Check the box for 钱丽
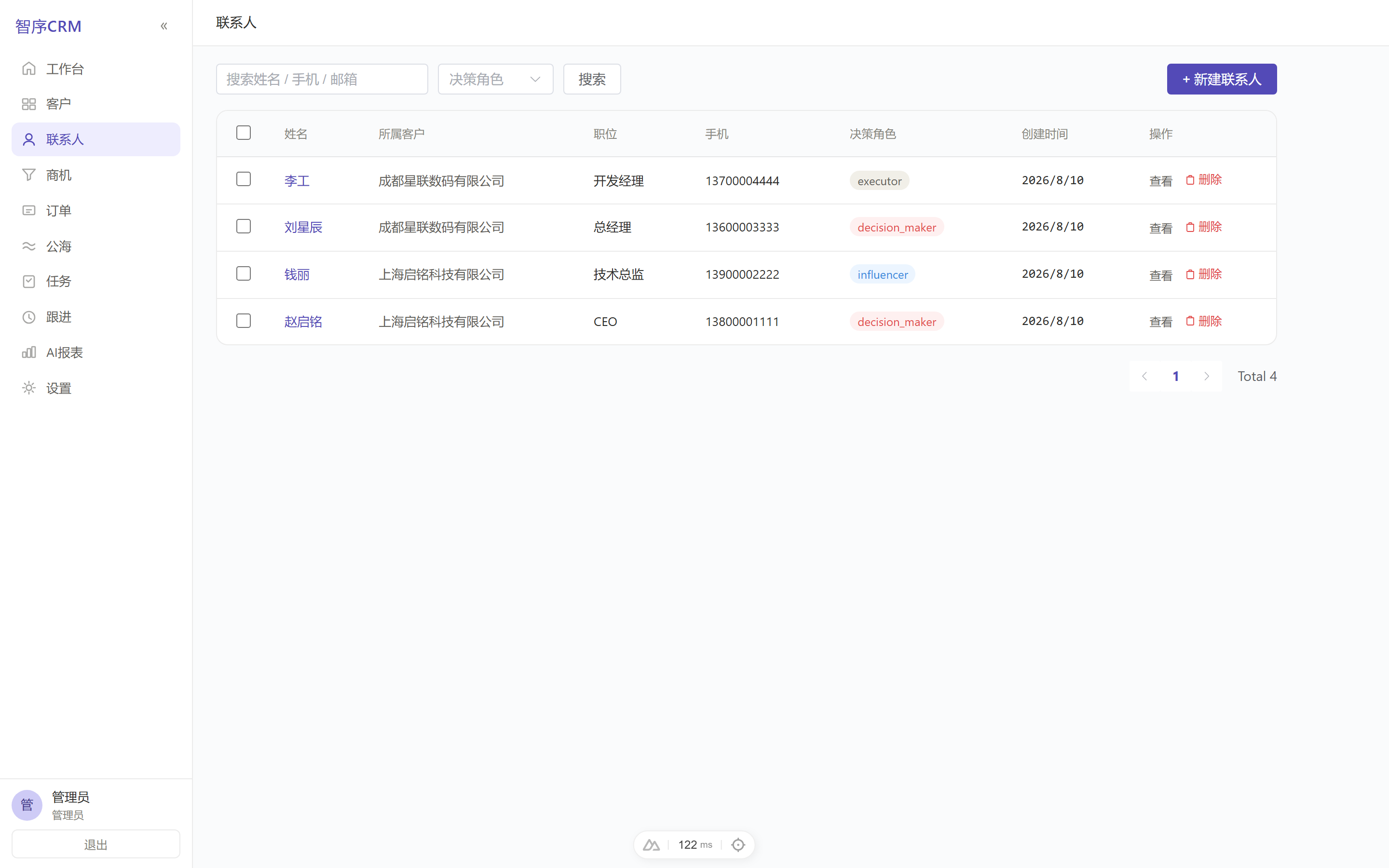The image size is (1389, 868). click(244, 273)
